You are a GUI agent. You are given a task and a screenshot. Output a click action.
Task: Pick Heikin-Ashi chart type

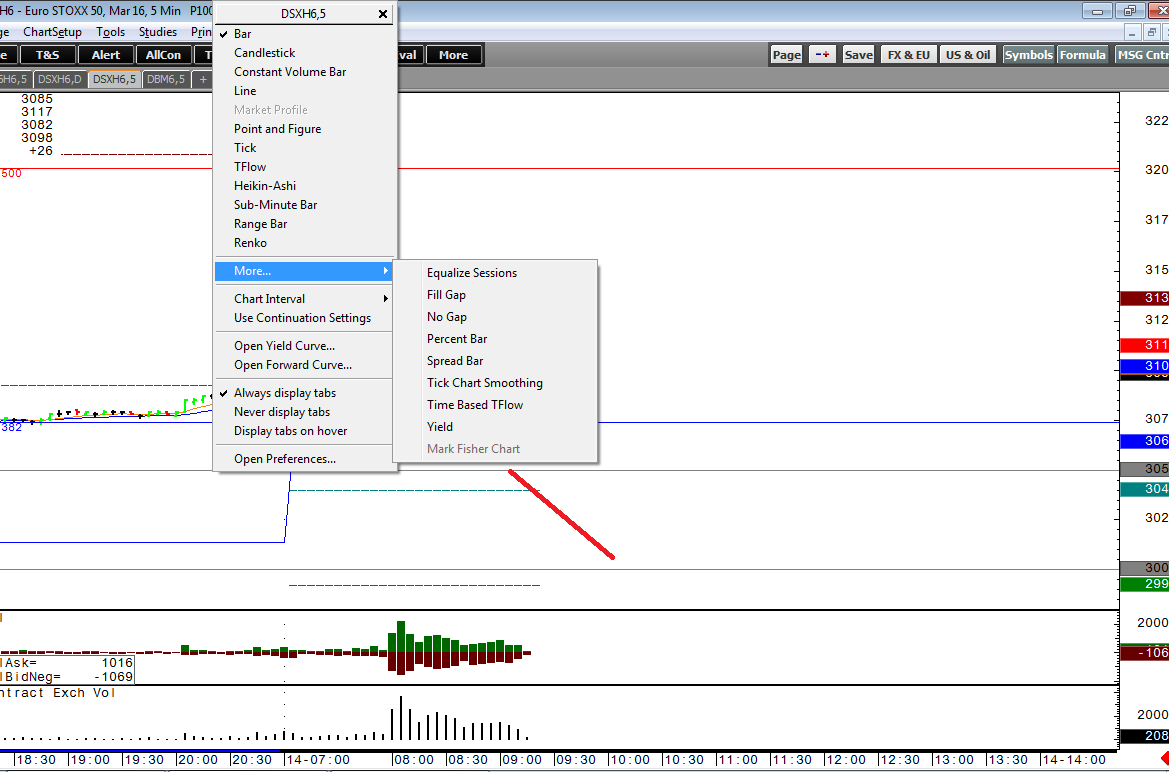point(265,186)
